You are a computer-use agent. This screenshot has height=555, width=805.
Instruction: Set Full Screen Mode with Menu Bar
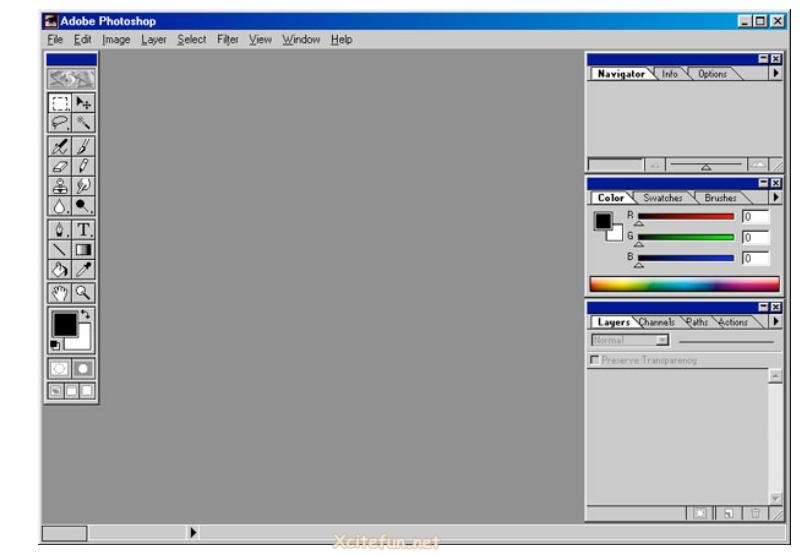click(x=71, y=391)
